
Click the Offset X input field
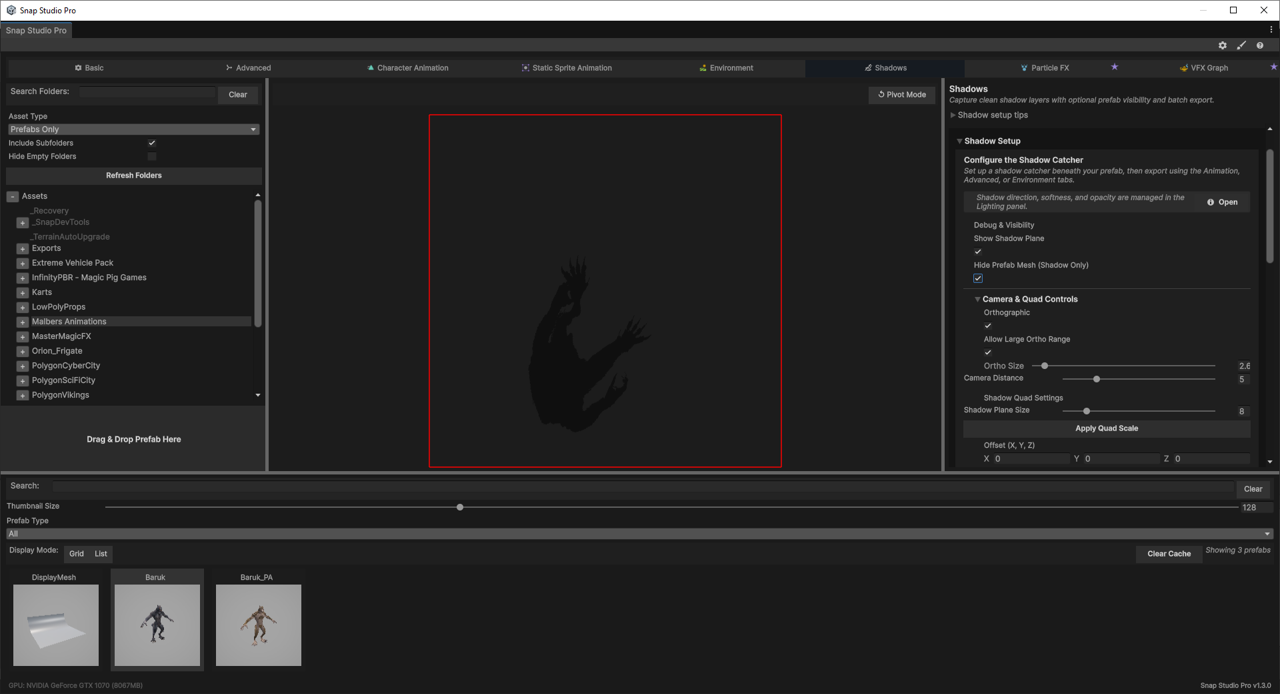(1031, 459)
